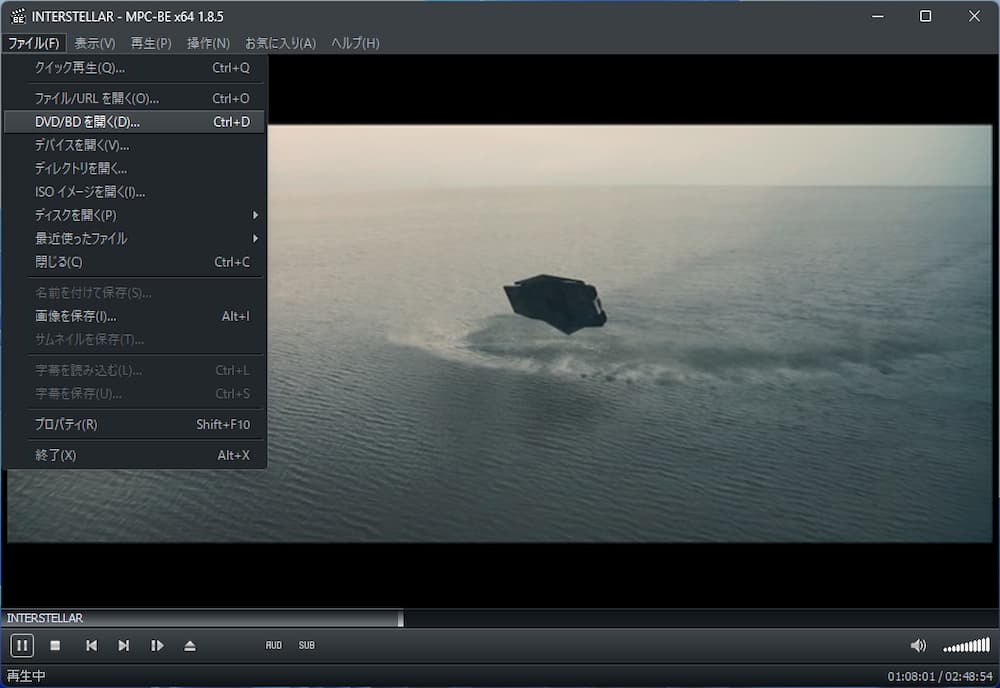Choose デバイスを開く(V)...
1000x688 pixels.
pos(134,145)
